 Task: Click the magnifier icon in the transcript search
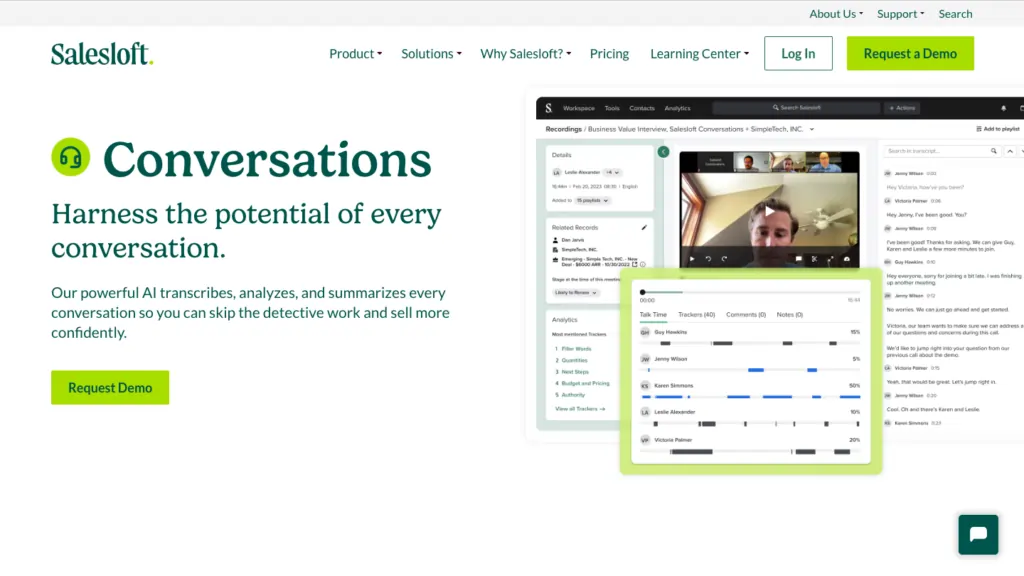pyautogui.click(x=993, y=151)
